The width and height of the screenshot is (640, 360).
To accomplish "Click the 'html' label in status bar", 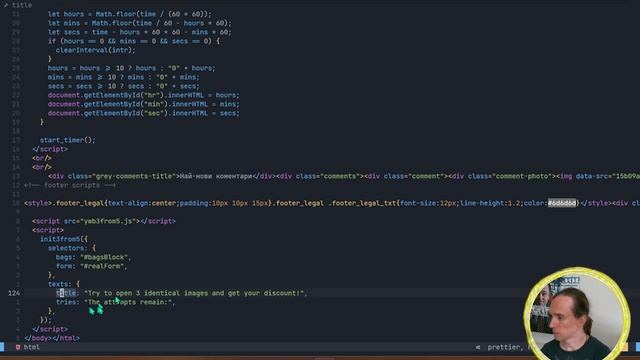I will click(x=32, y=347).
